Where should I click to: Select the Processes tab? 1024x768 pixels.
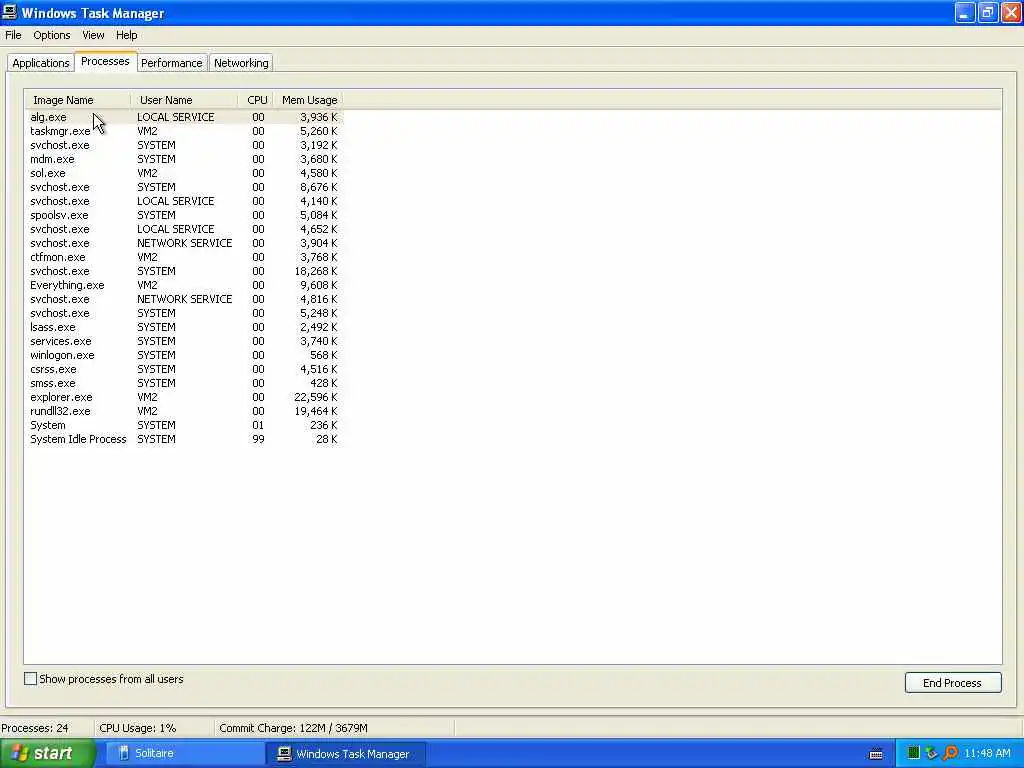tap(105, 61)
